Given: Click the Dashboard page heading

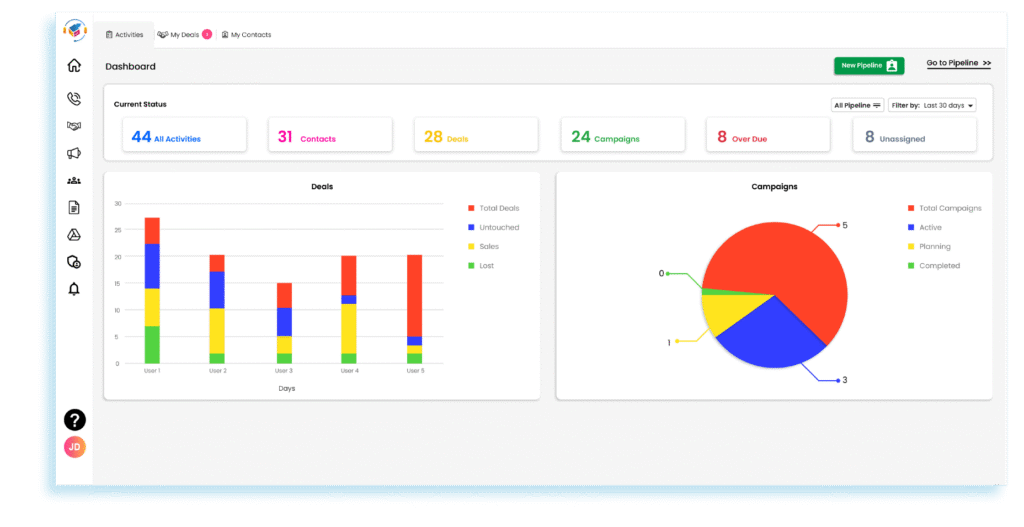Looking at the screenshot, I should [x=131, y=67].
